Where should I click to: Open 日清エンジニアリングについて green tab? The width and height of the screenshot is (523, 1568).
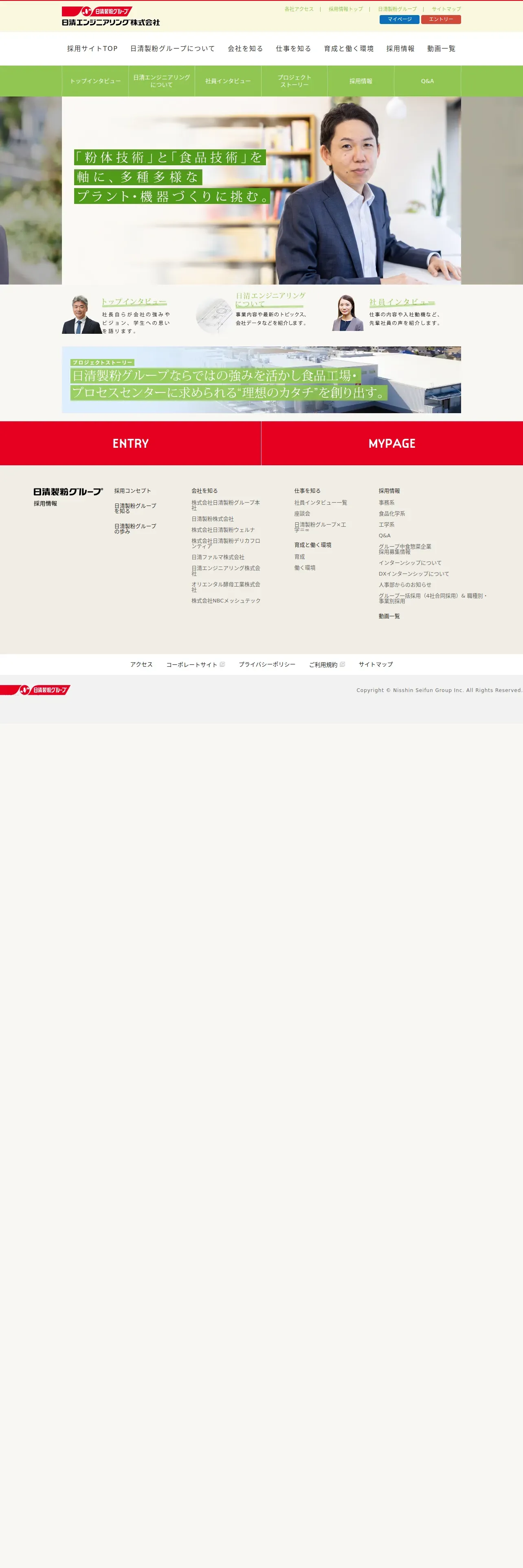tap(161, 81)
